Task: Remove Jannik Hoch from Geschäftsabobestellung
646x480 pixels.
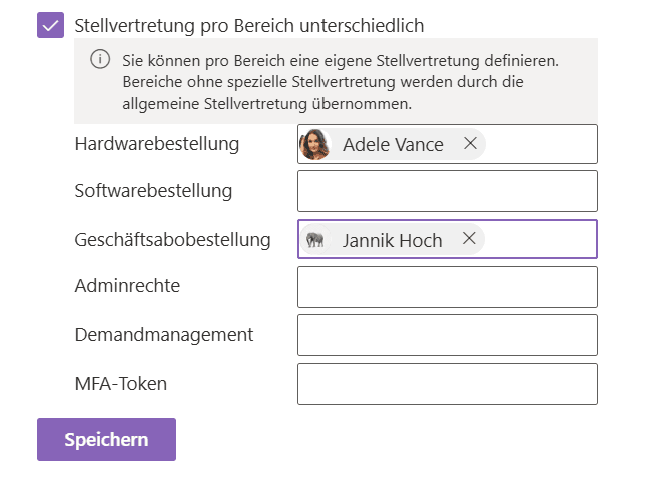Action: [x=469, y=238]
